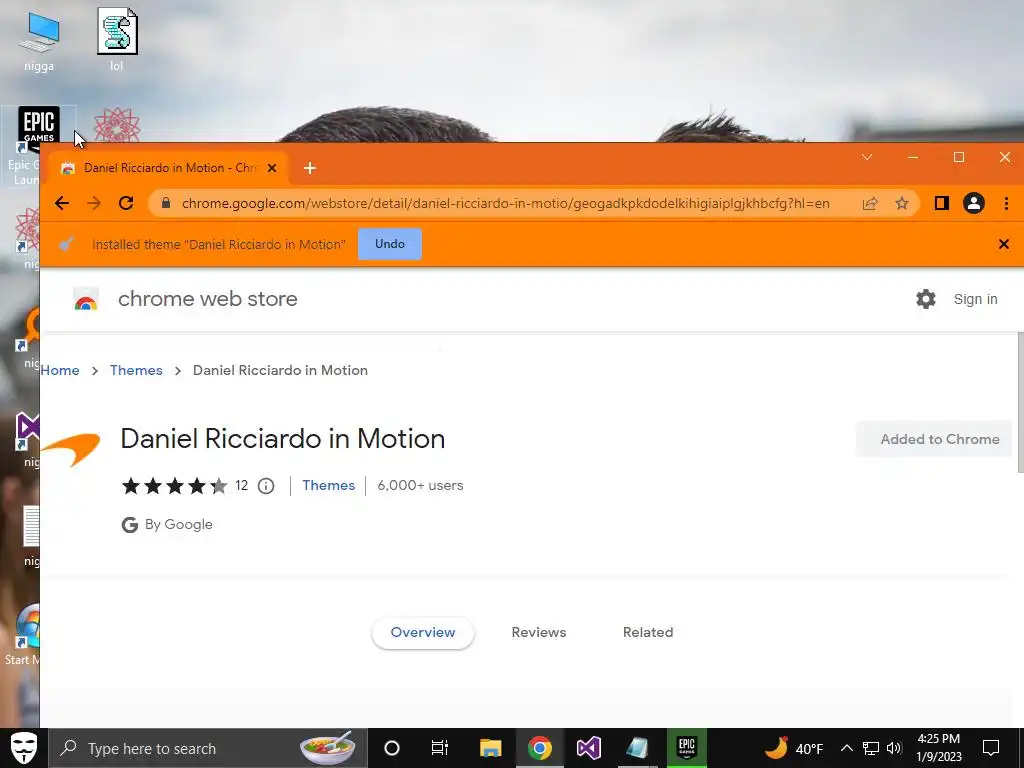Show hidden system tray icons
This screenshot has width=1024, height=768.
tap(846, 748)
